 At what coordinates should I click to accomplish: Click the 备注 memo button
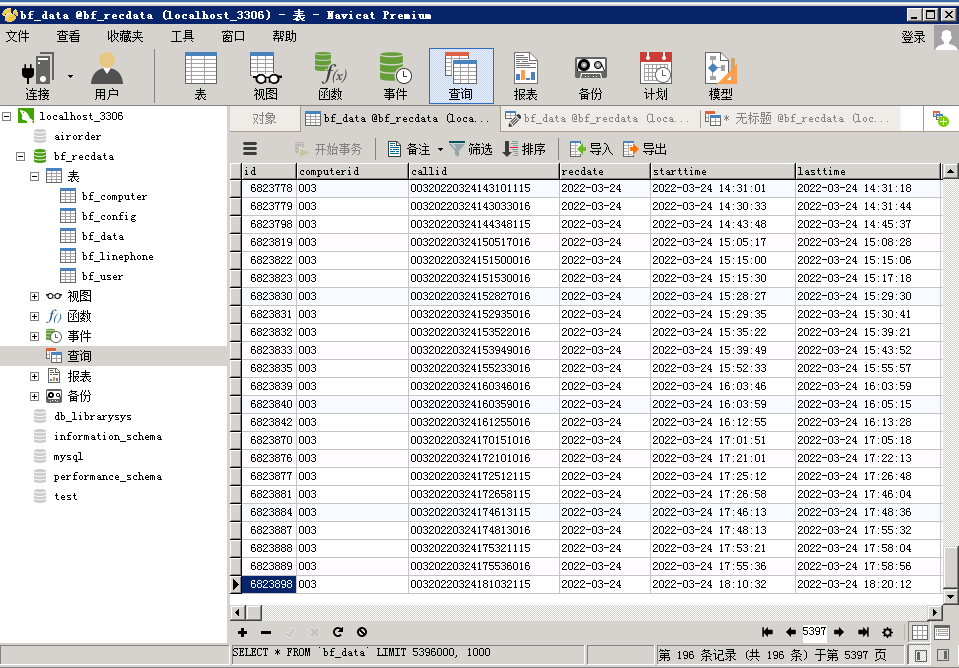tap(409, 149)
